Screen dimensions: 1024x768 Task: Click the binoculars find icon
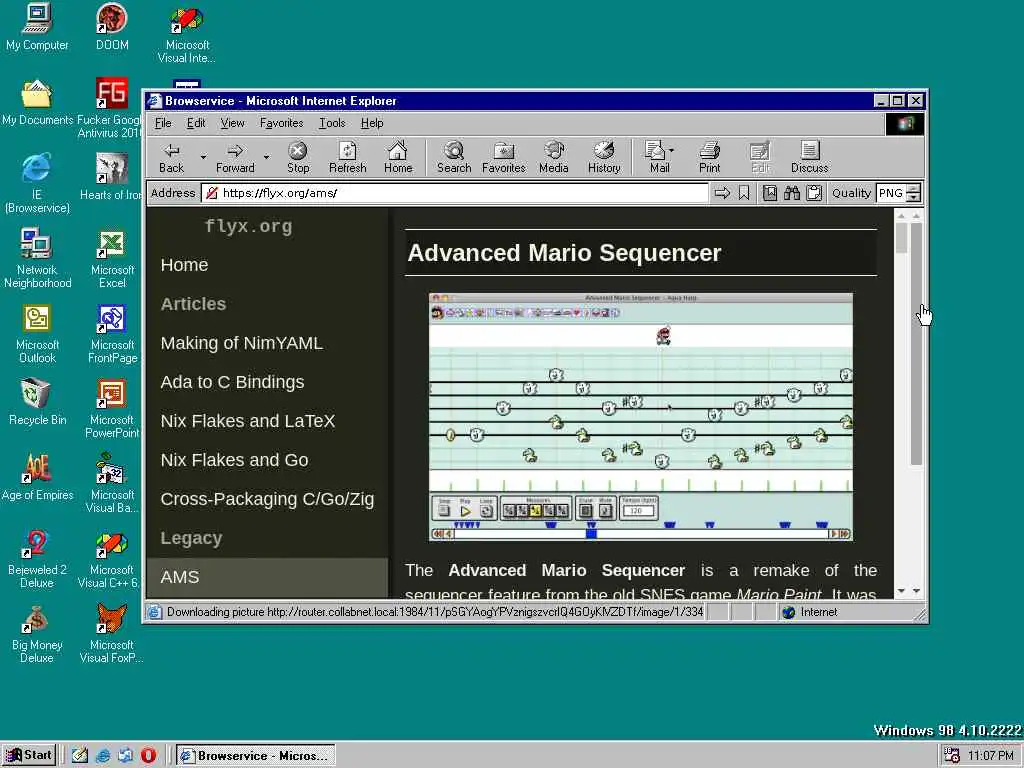click(792, 193)
